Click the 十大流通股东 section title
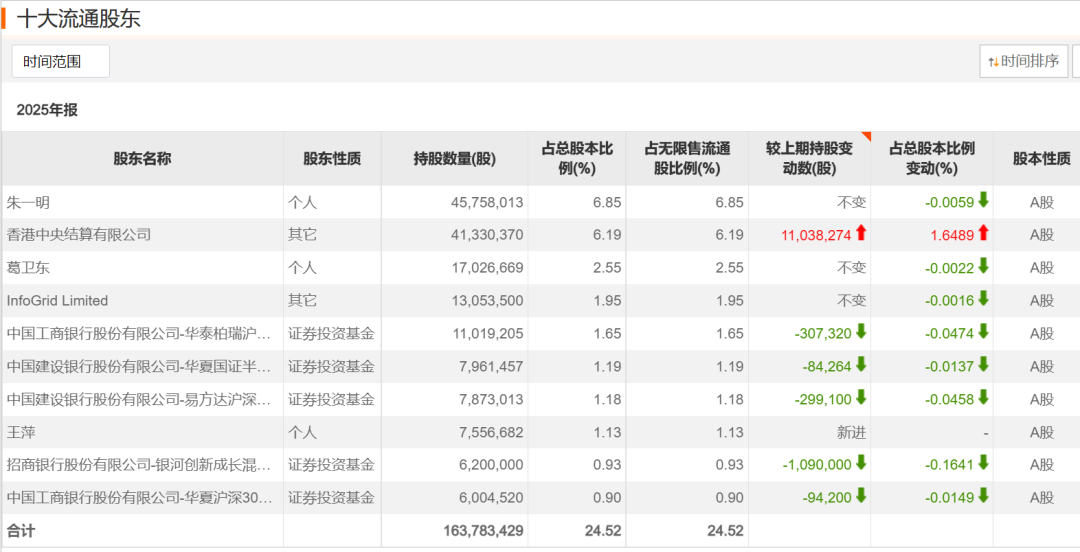Screen dimensions: 1080x552 point(79,18)
